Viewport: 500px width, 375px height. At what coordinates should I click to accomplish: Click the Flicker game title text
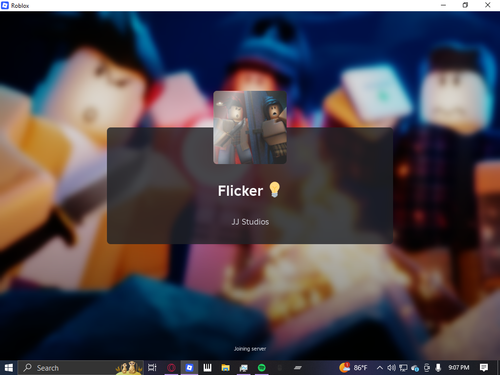pyautogui.click(x=240, y=191)
